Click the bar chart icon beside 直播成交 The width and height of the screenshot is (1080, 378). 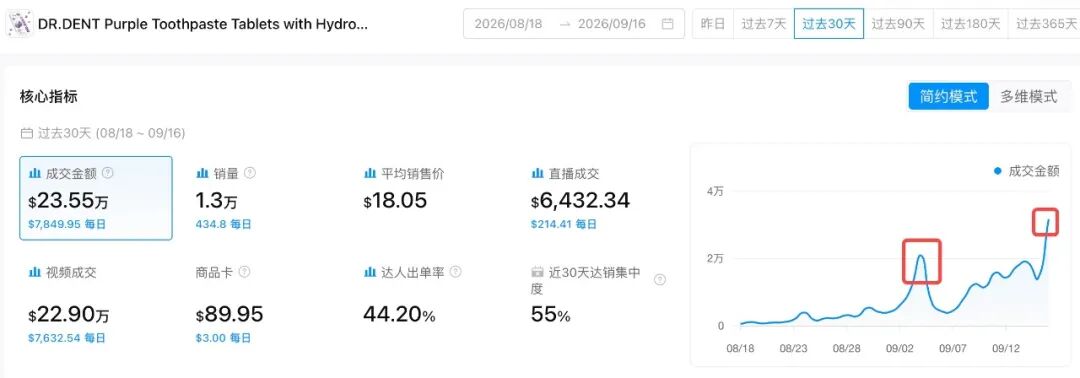(537, 174)
